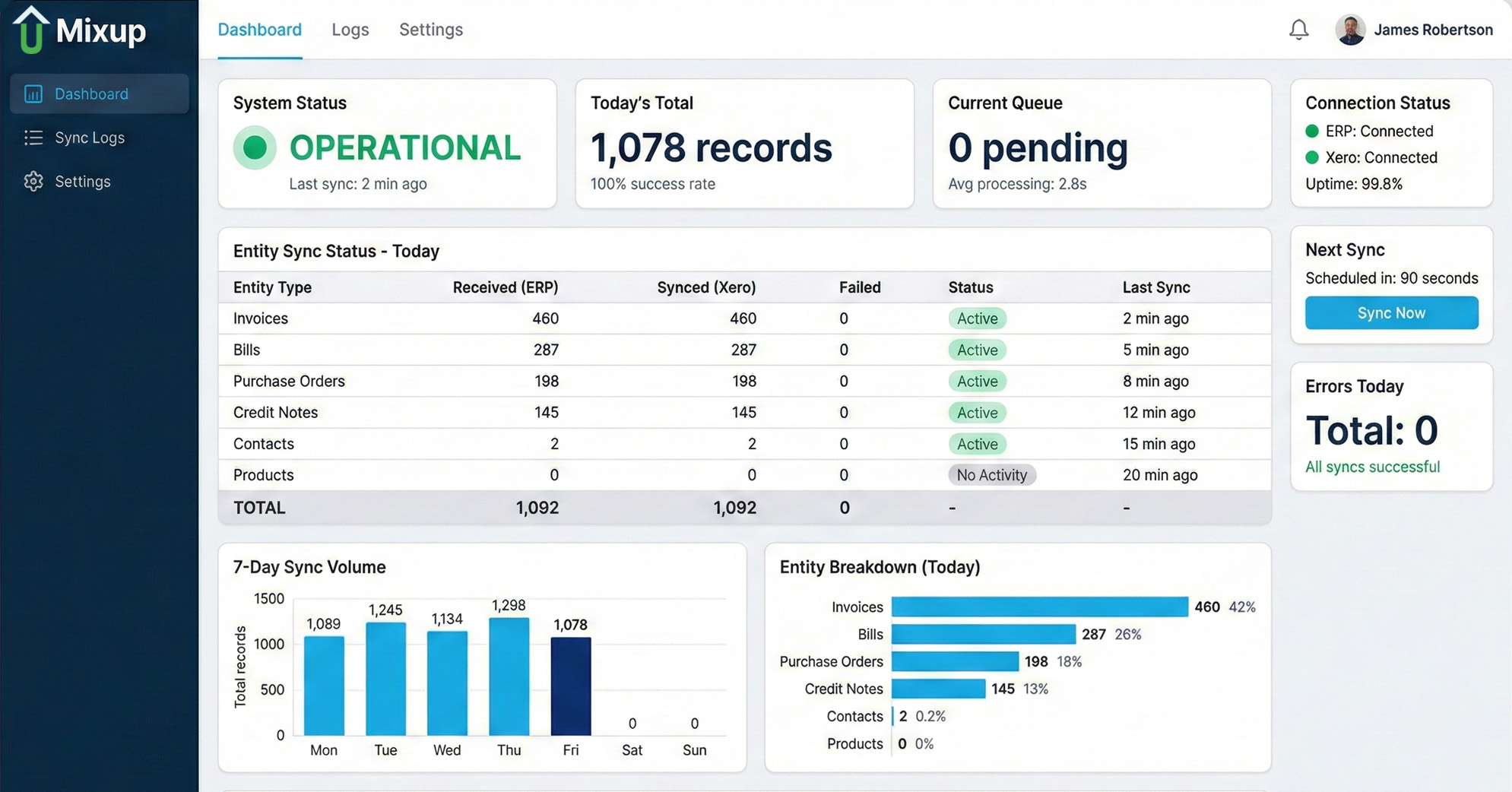Click the No Activity badge for Products

point(991,475)
